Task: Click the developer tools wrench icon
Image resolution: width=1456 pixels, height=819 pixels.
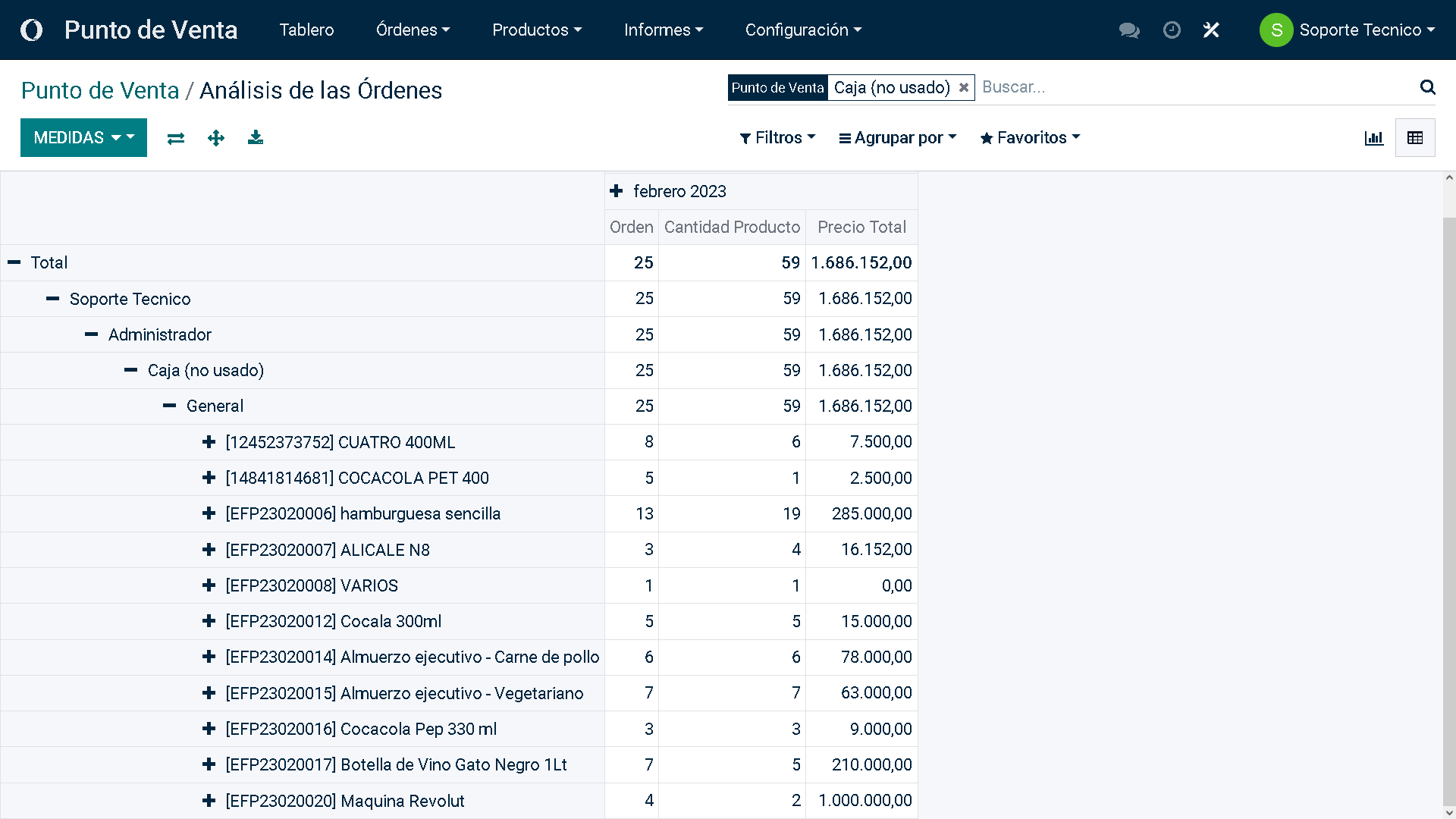Action: pyautogui.click(x=1211, y=30)
